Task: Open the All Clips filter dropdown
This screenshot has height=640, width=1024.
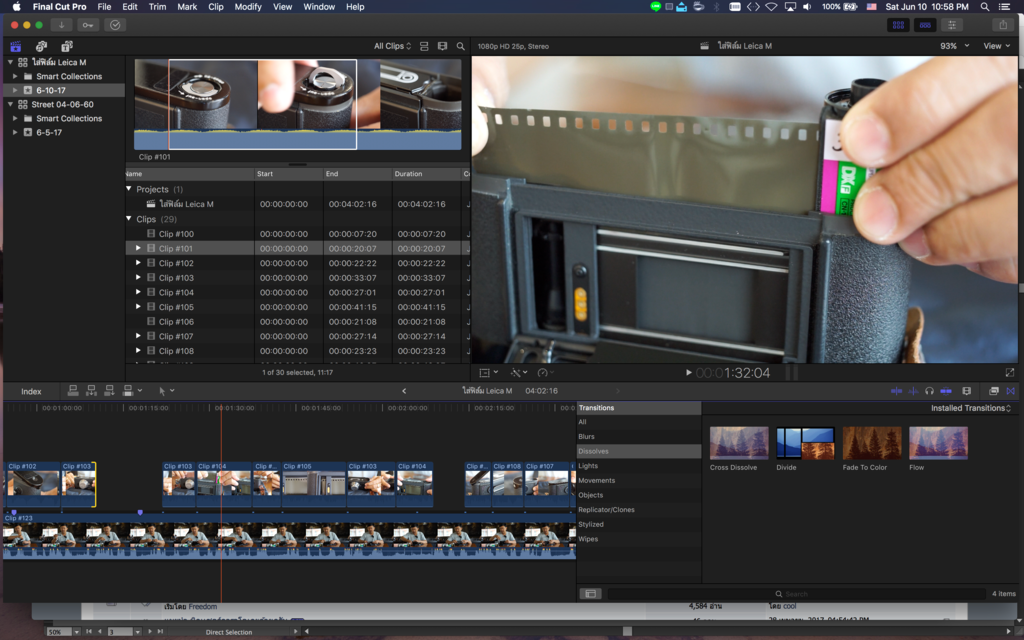Action: point(392,46)
